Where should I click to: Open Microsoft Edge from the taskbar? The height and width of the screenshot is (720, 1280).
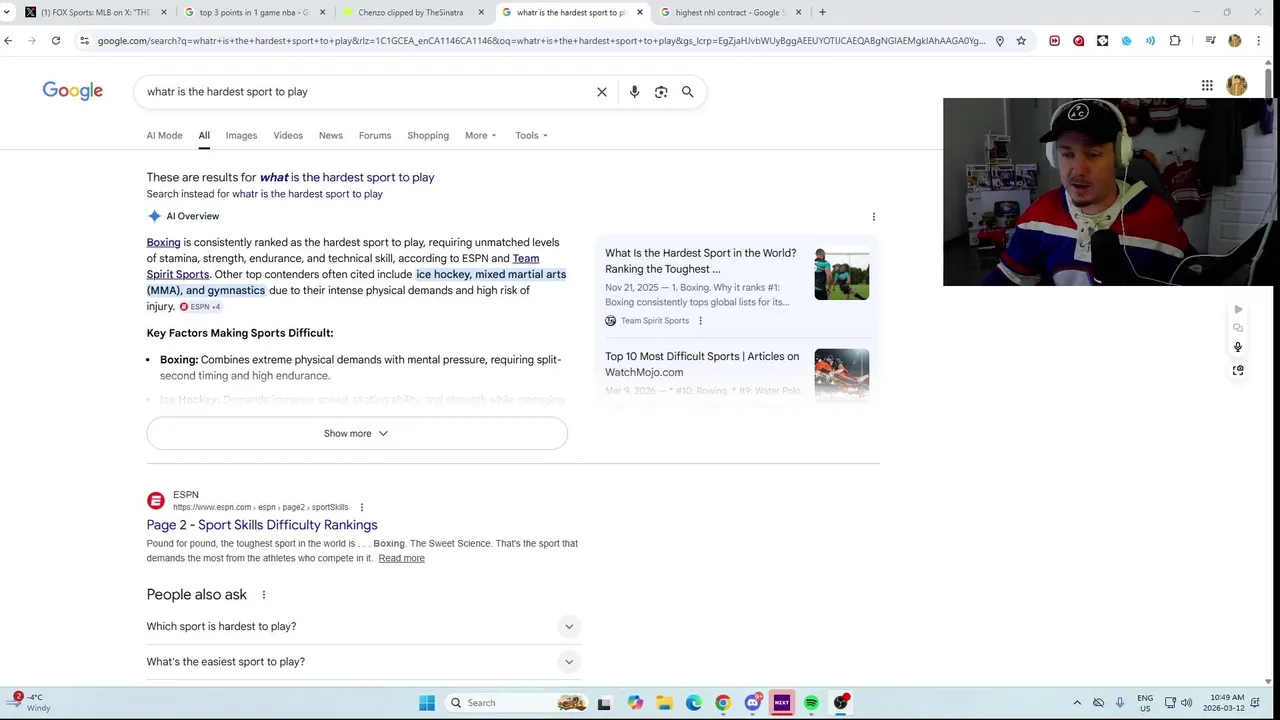coord(694,703)
